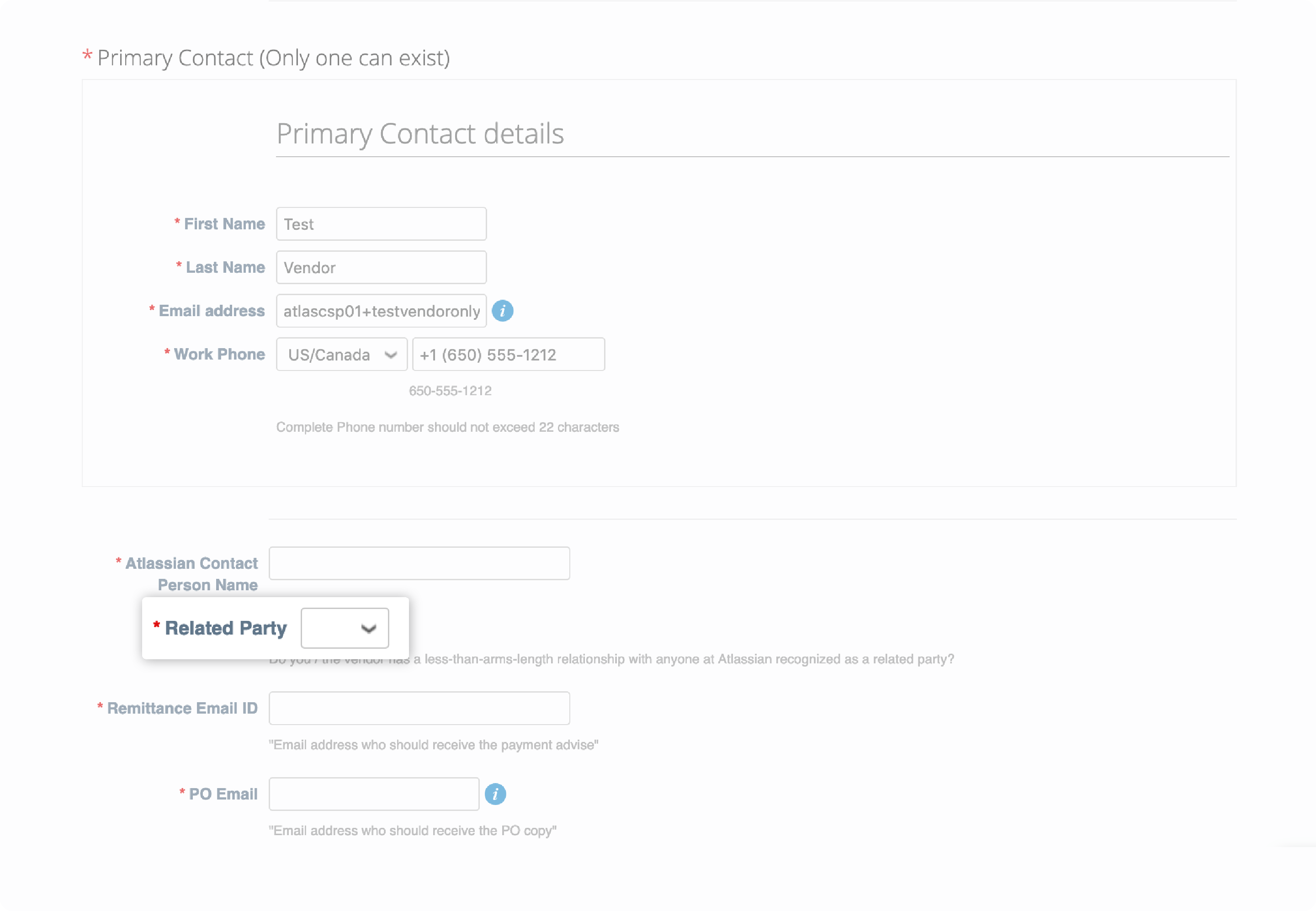Expand the Related Party dropdown
The image size is (1316, 911).
pyautogui.click(x=345, y=629)
